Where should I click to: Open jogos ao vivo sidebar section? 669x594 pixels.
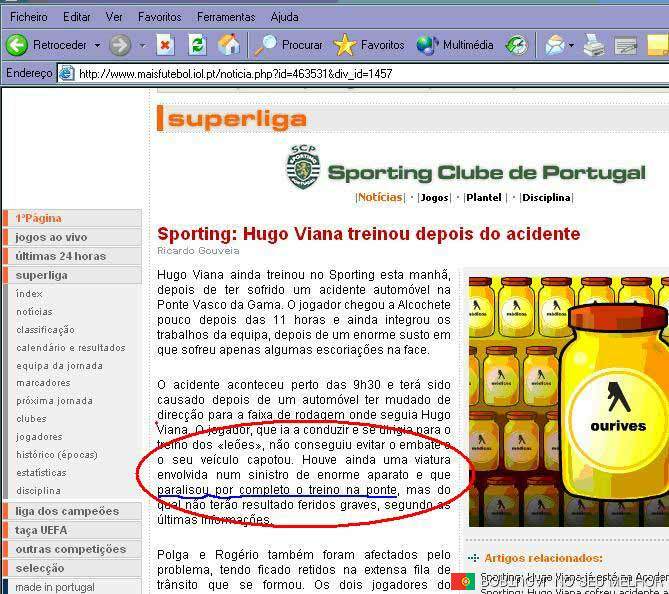coord(72,237)
